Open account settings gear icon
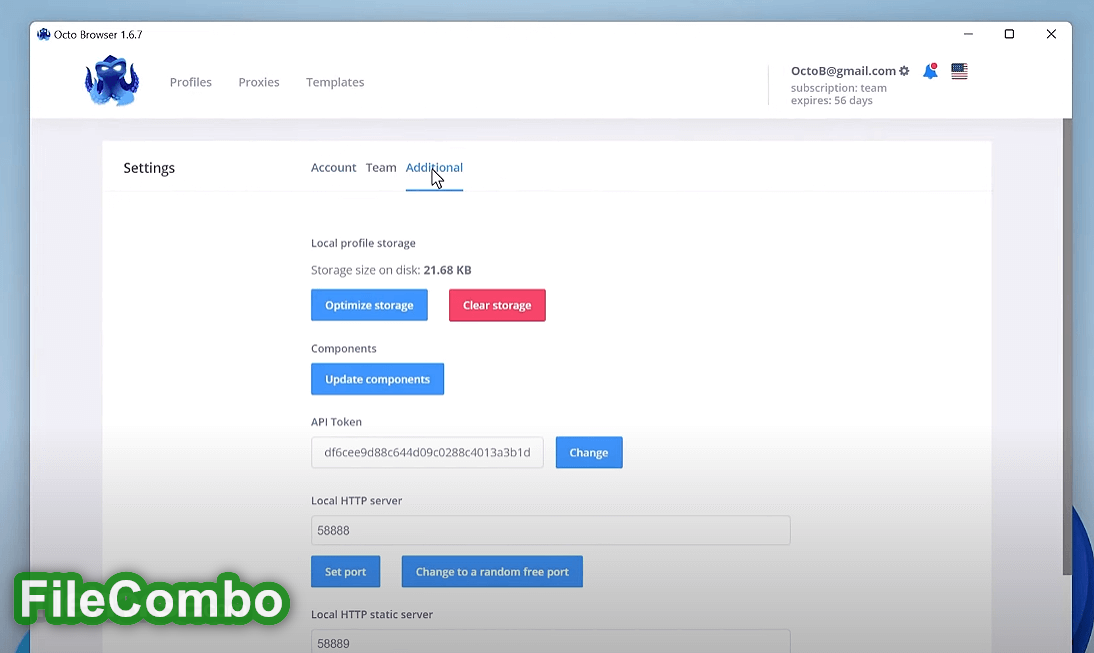The width and height of the screenshot is (1094, 653). [x=904, y=71]
